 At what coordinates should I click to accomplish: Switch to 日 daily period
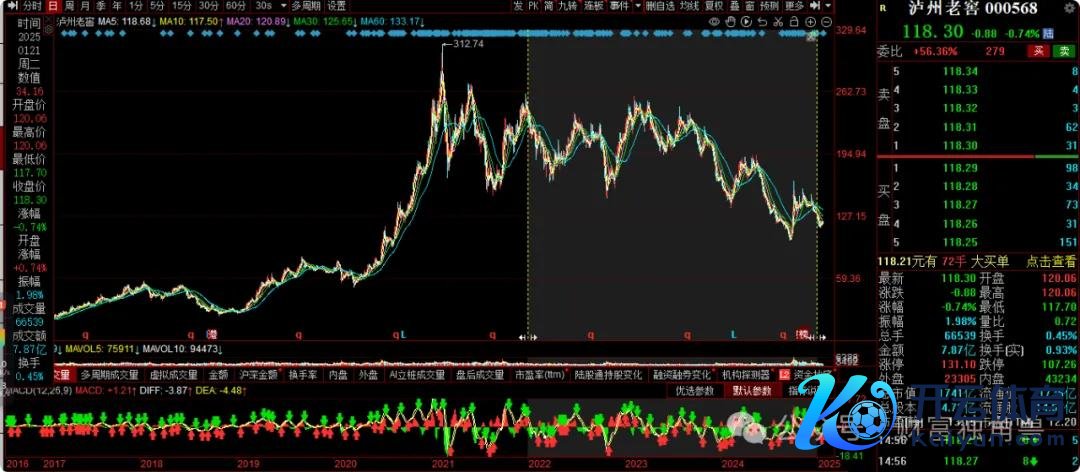tap(53, 6)
